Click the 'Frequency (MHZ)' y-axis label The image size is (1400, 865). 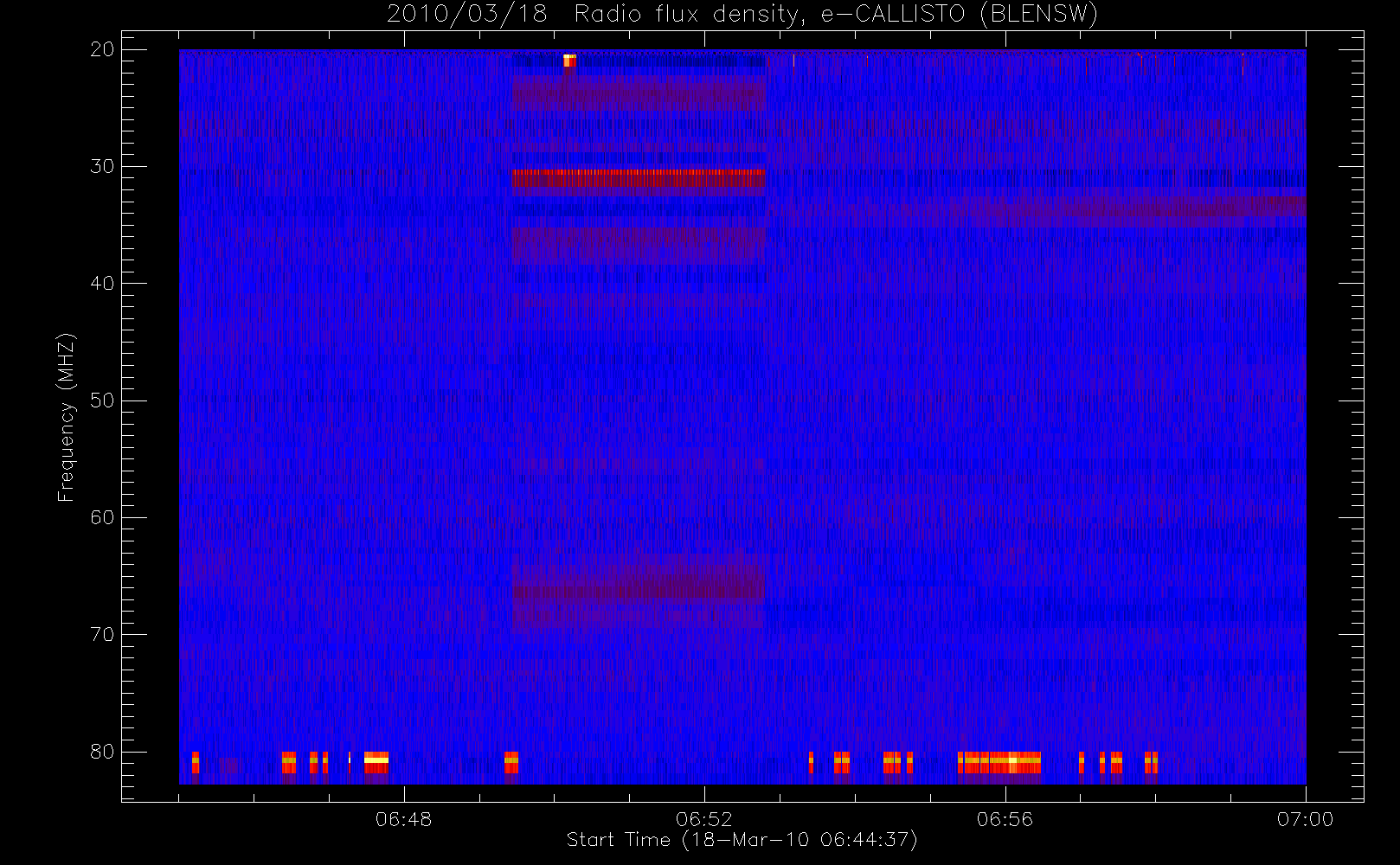click(x=67, y=417)
